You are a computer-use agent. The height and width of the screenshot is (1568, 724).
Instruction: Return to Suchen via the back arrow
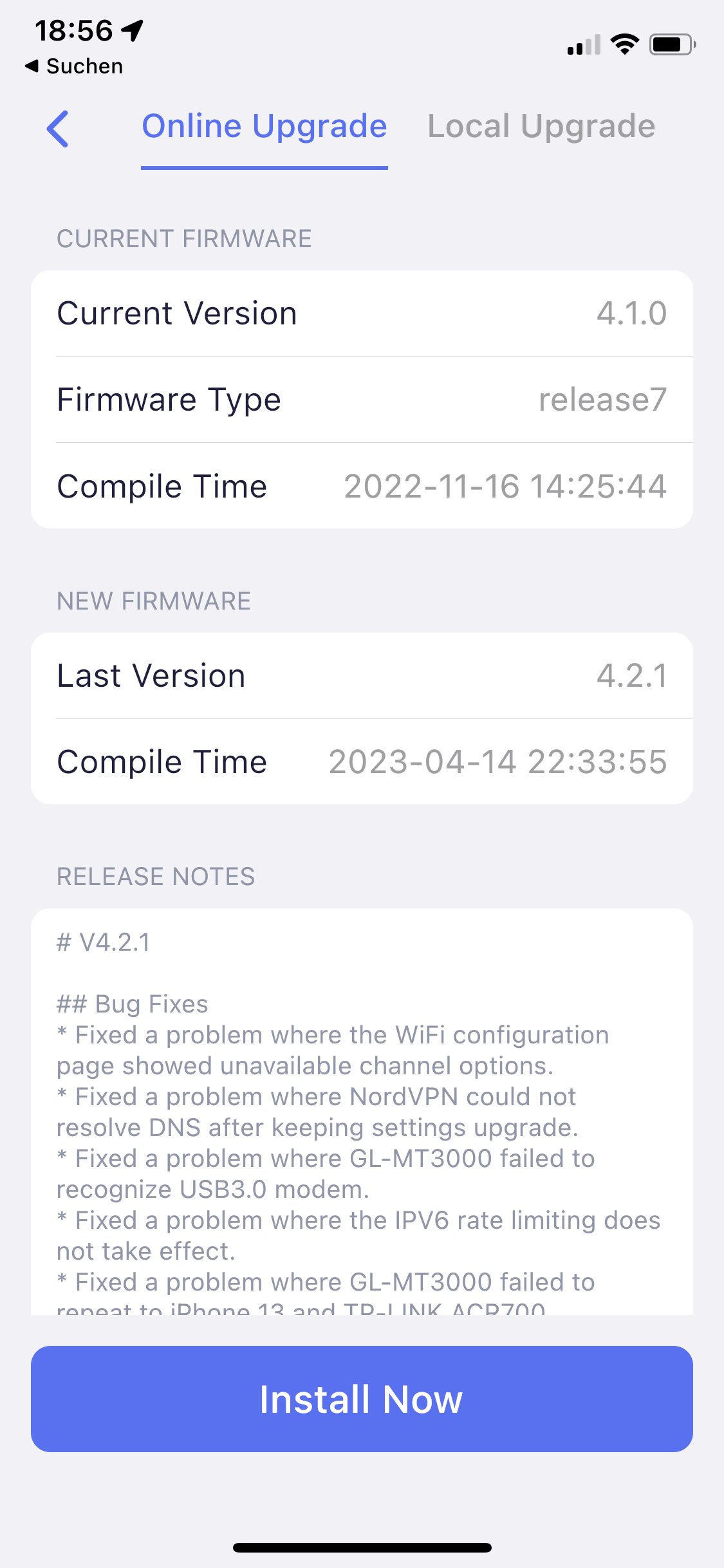coord(73,66)
